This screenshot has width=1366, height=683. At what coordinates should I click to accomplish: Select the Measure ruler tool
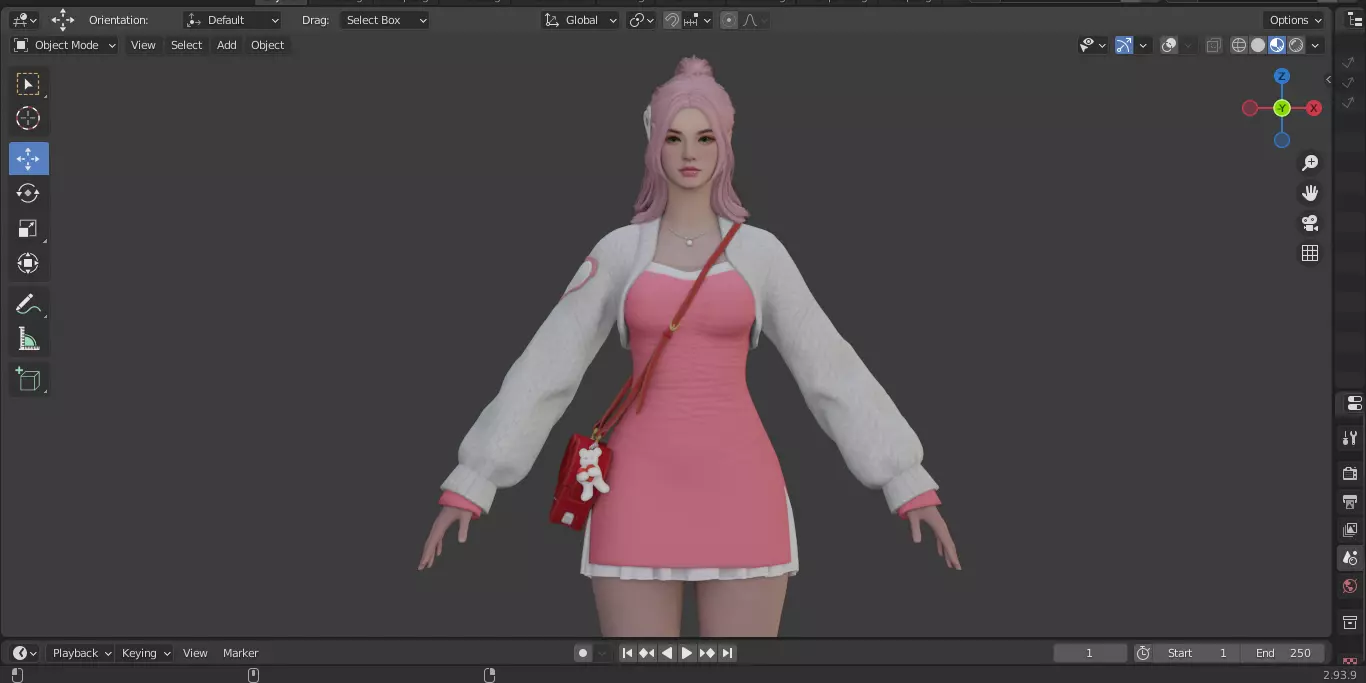(28, 339)
